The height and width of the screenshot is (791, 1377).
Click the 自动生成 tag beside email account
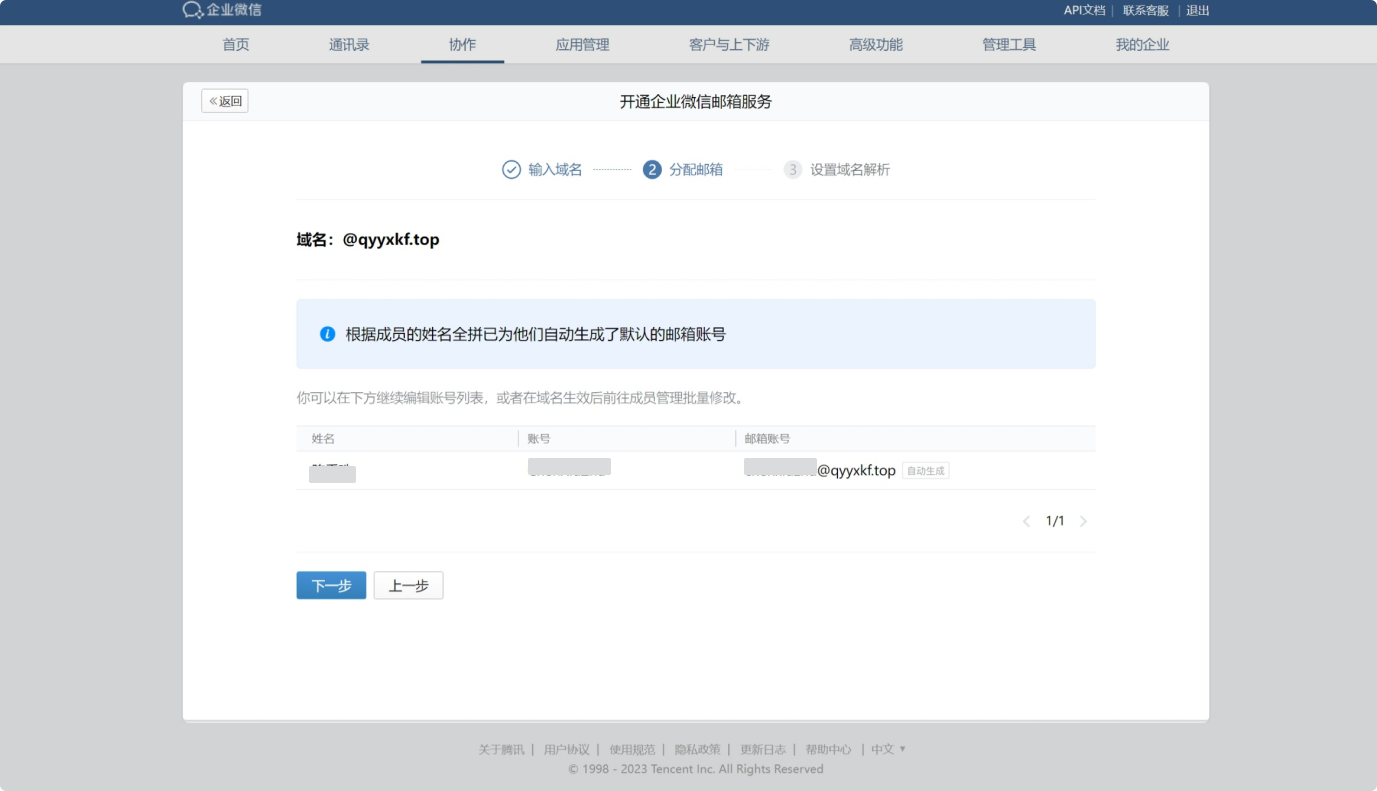pos(925,470)
